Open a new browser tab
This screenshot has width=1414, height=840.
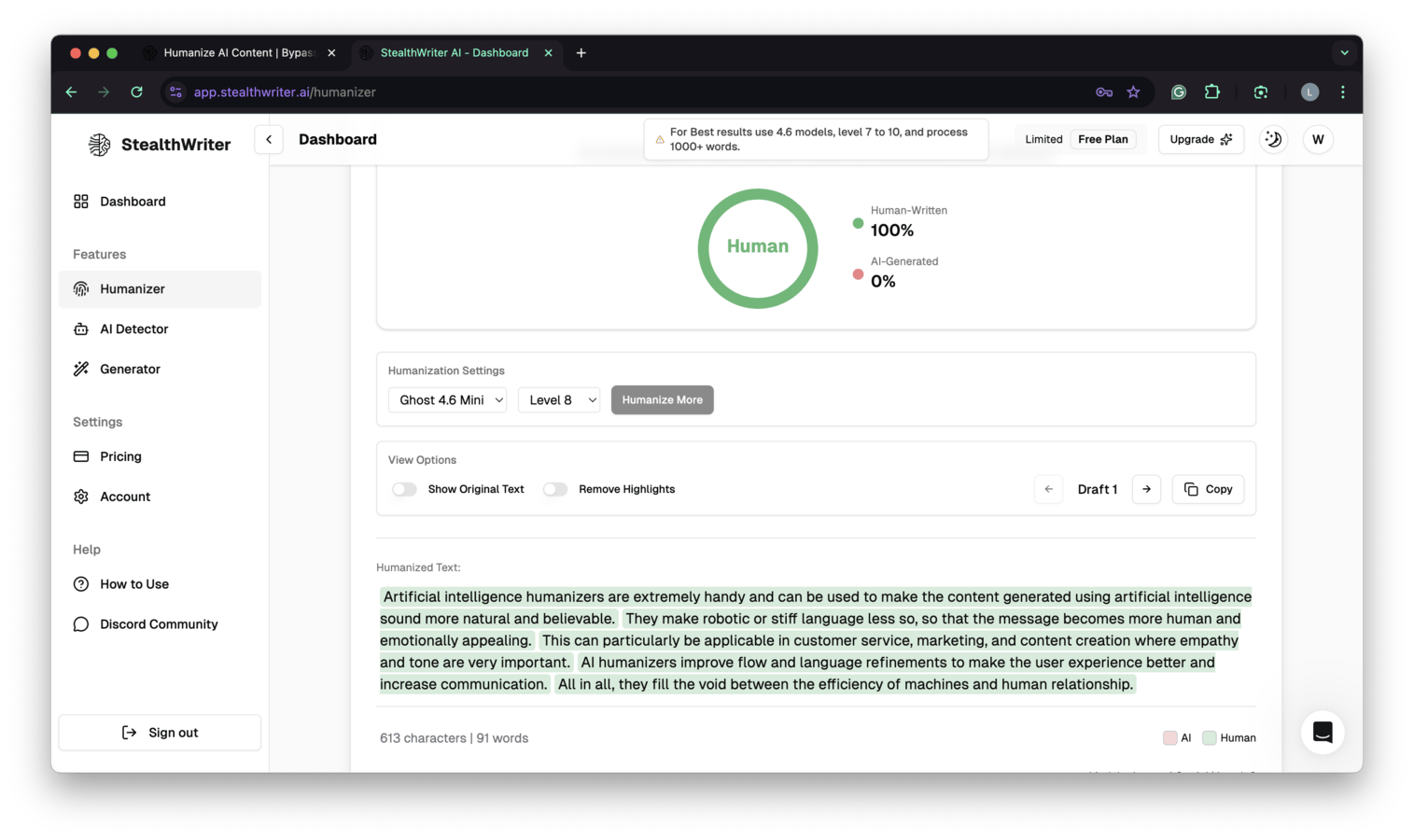[x=581, y=53]
